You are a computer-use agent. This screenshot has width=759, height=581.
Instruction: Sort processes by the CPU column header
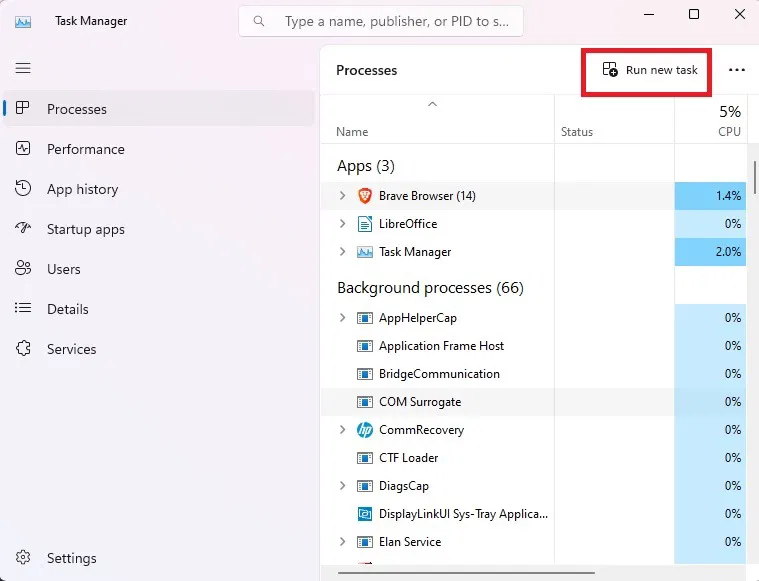[710, 119]
